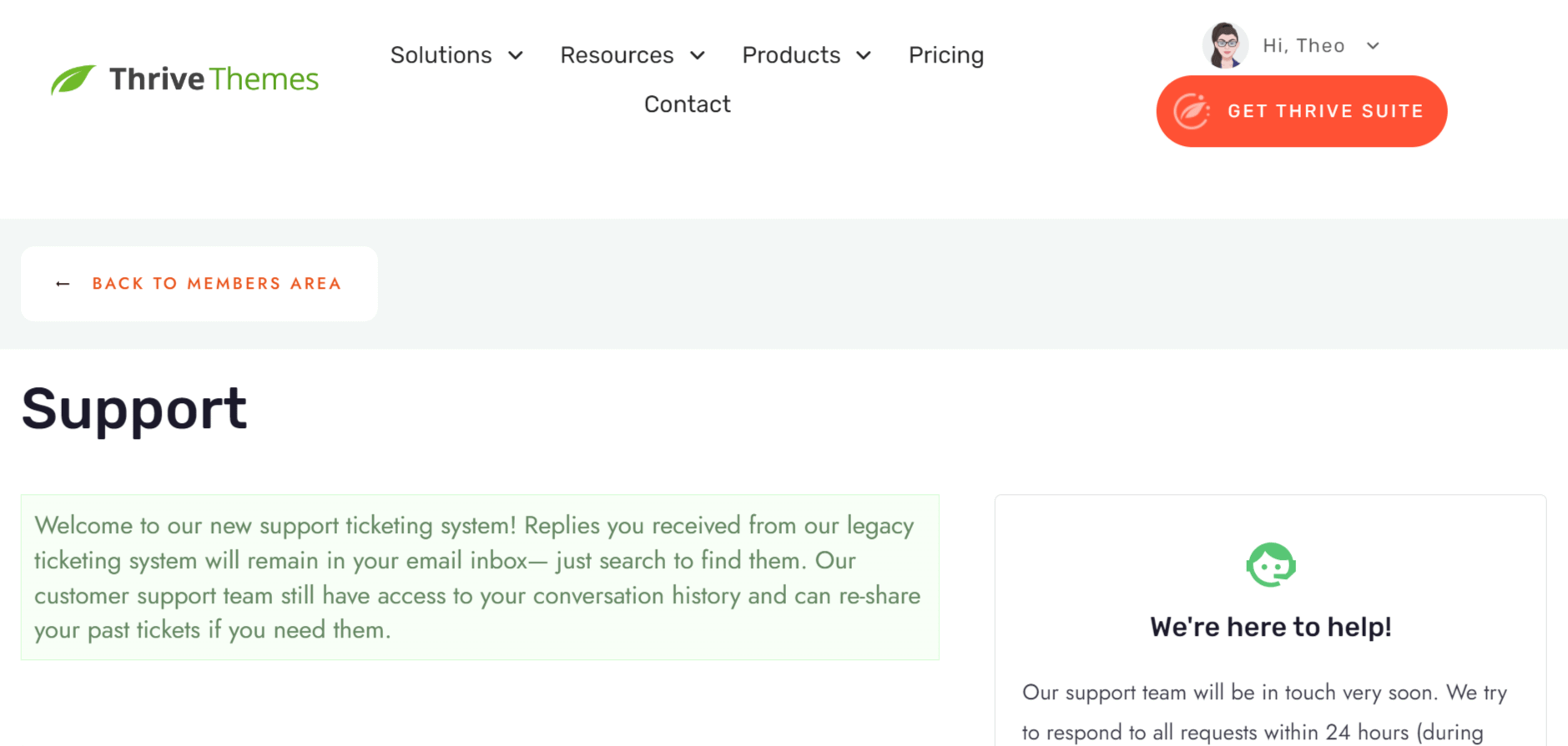
Task: Click the Back to Members Area button
Action: point(199,284)
